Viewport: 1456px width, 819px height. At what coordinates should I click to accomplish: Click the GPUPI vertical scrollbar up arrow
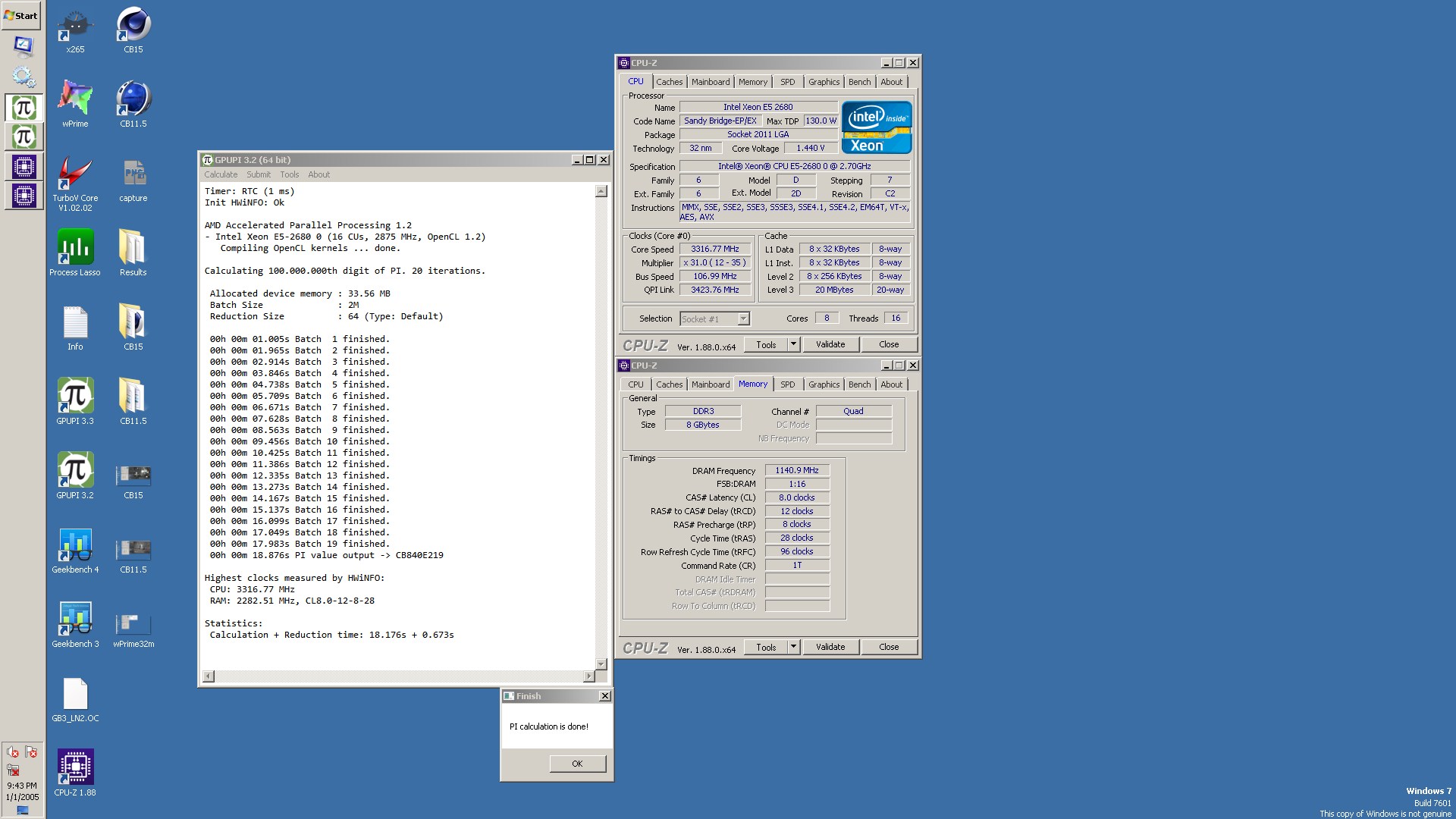601,192
